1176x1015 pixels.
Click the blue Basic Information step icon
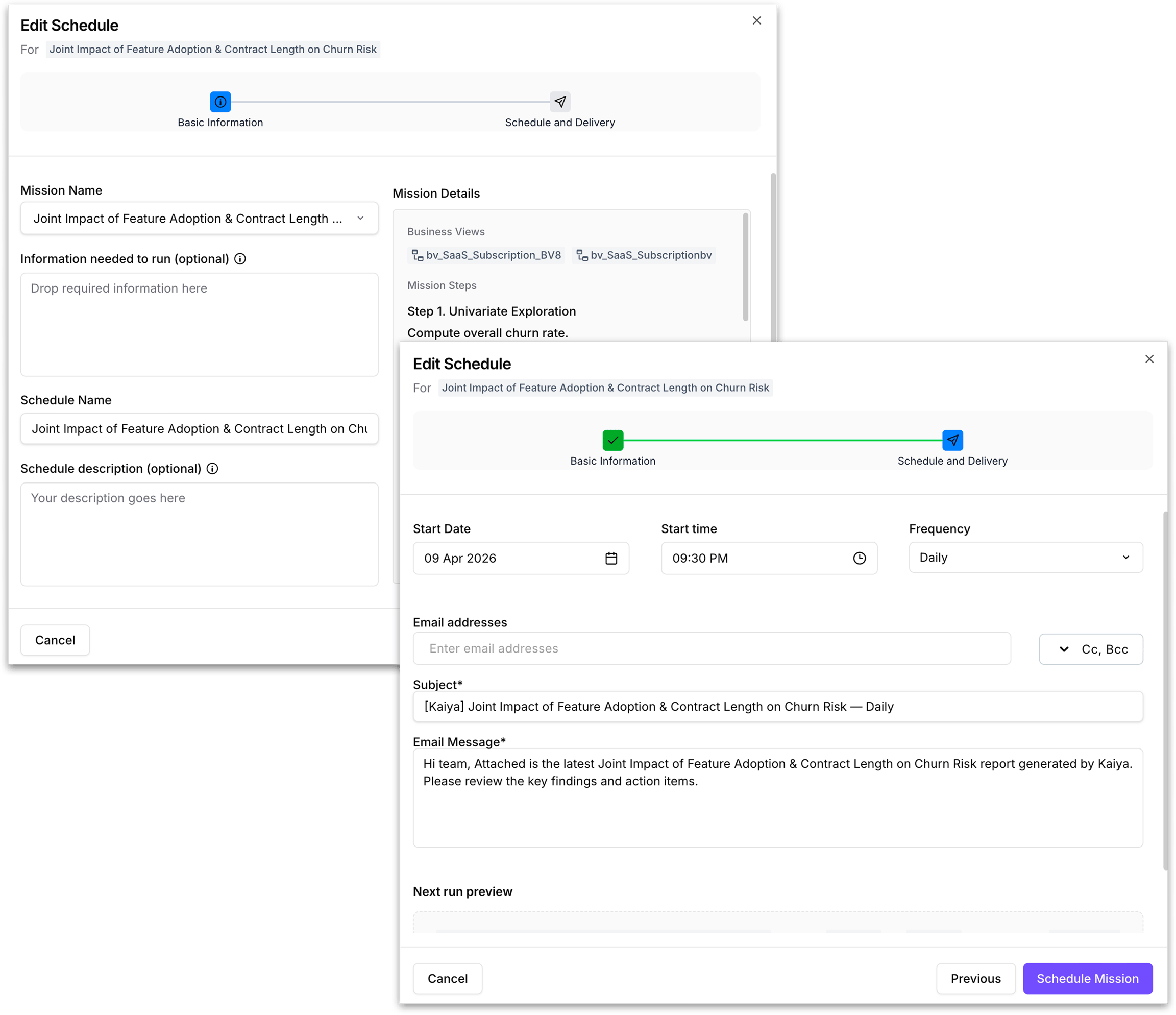220,102
